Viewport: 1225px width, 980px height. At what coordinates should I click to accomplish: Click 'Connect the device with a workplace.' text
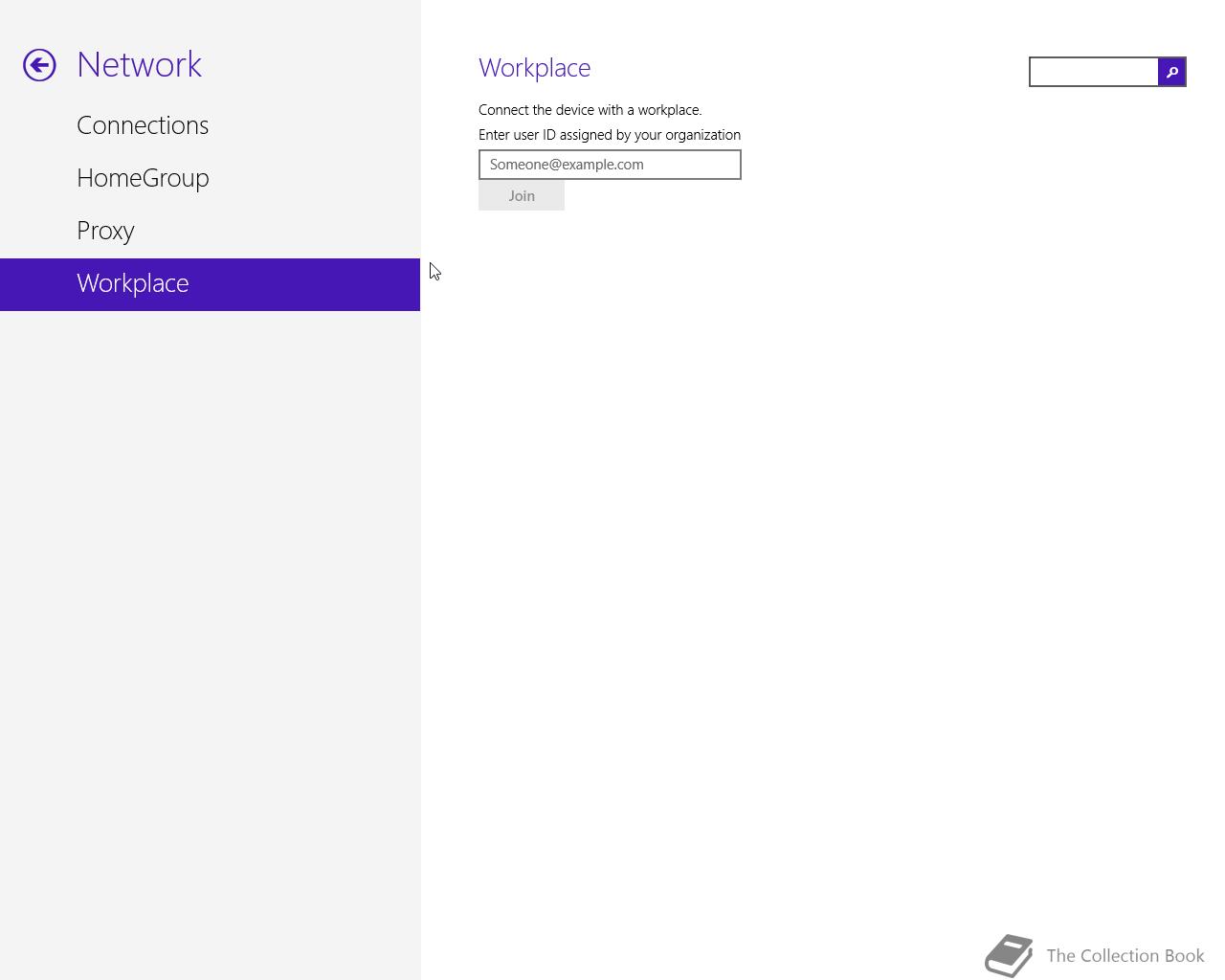click(590, 110)
